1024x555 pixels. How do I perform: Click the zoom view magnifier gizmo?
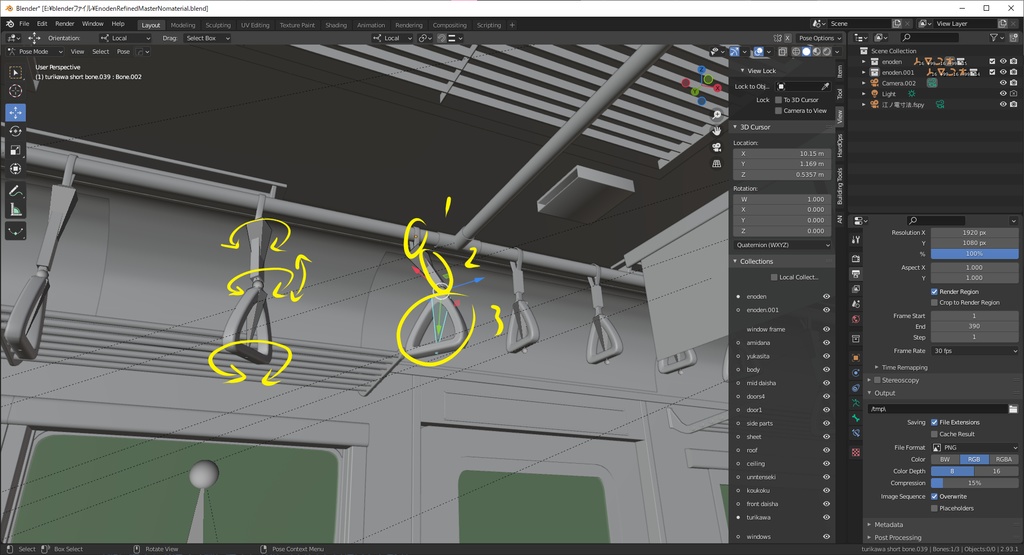[x=716, y=115]
